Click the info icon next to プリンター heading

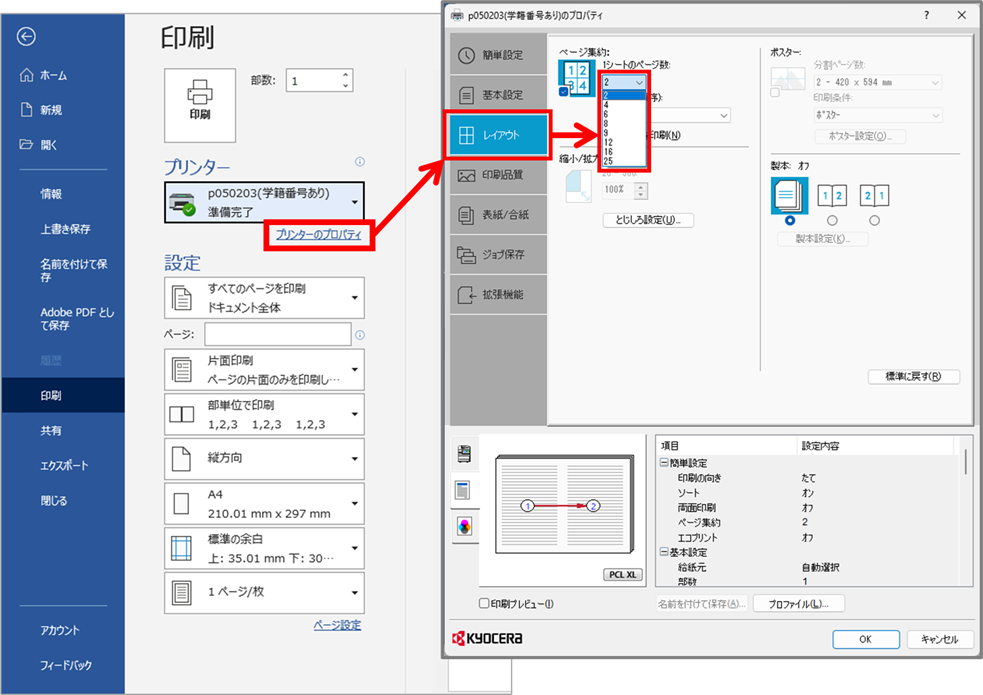pos(359,162)
